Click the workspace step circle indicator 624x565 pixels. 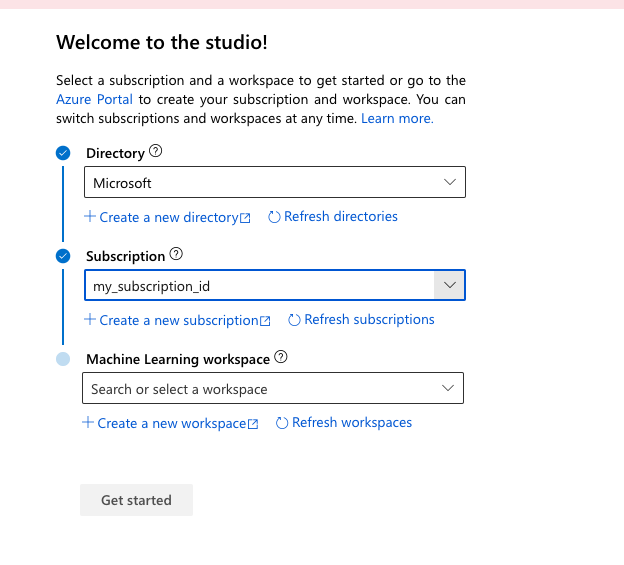coord(63,359)
